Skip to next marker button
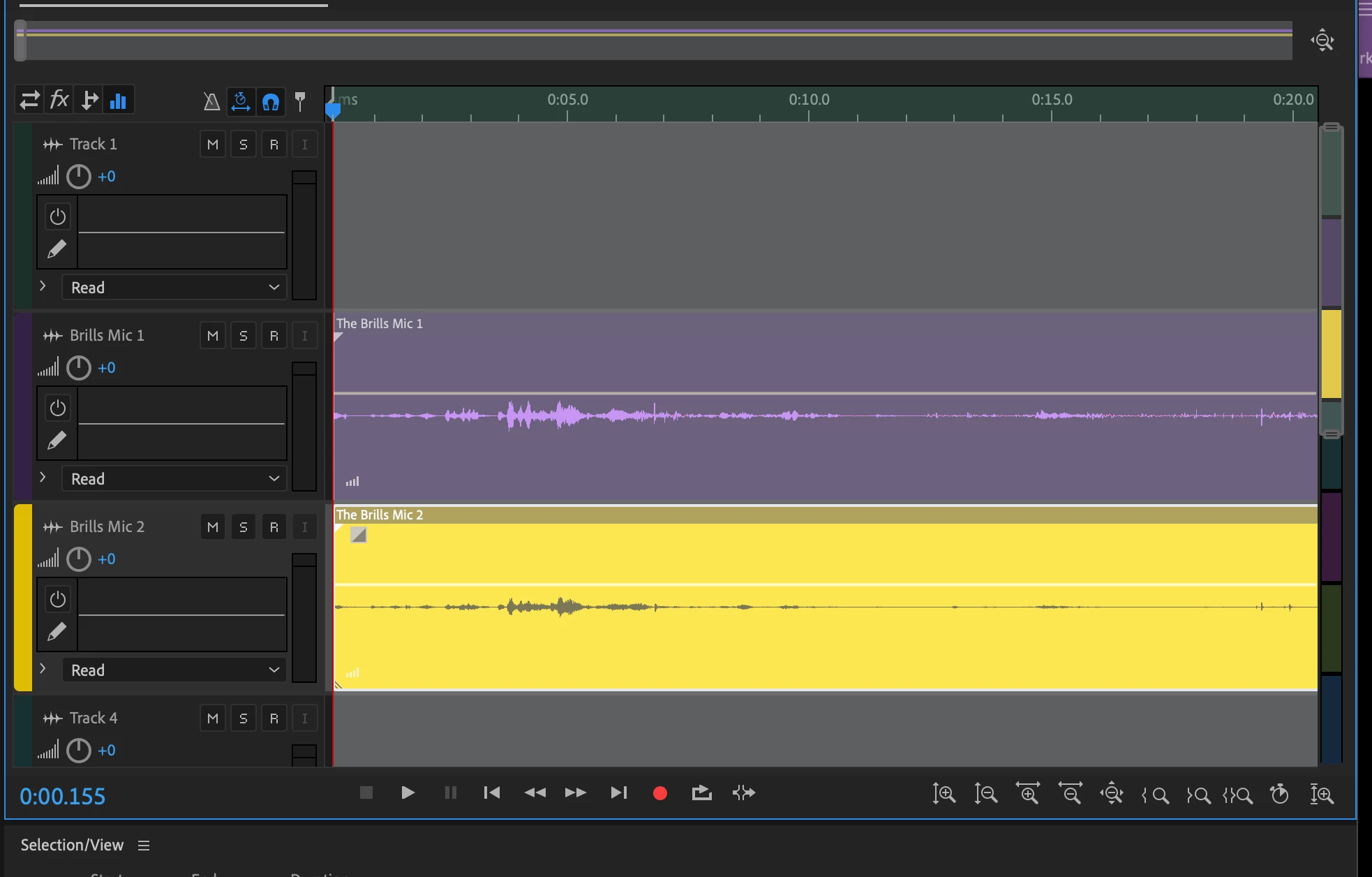The width and height of the screenshot is (1372, 877). 618,793
